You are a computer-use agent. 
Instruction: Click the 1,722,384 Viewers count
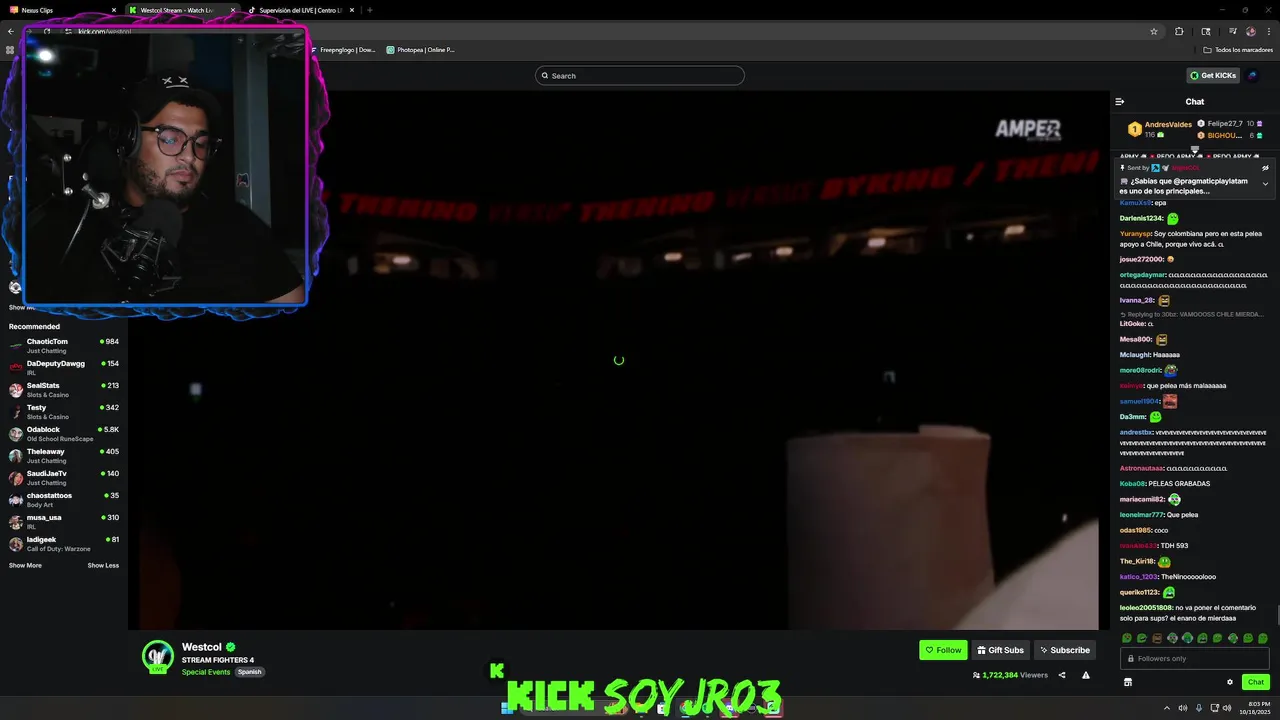pyautogui.click(x=1010, y=675)
